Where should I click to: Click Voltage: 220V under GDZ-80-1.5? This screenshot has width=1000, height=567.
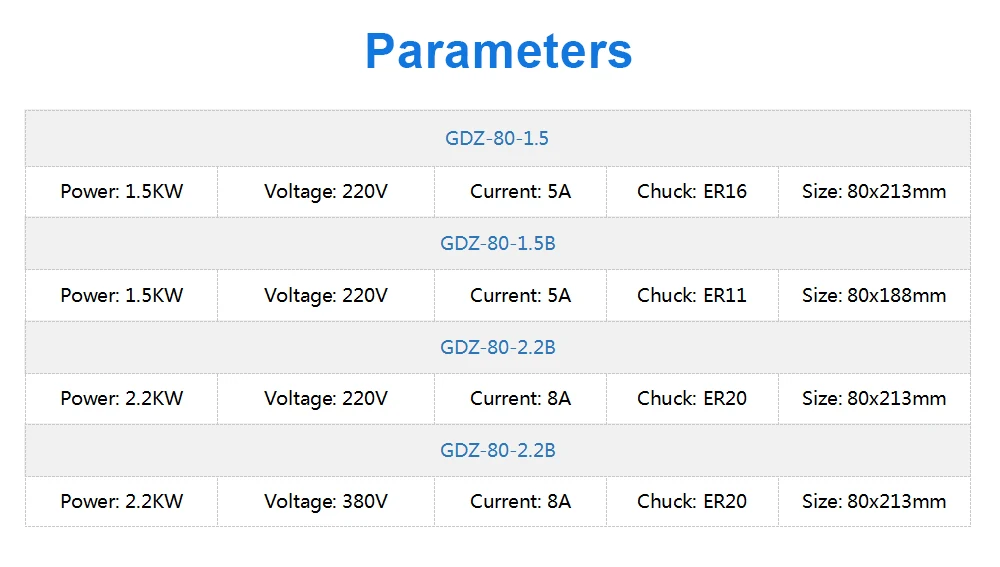(x=326, y=191)
